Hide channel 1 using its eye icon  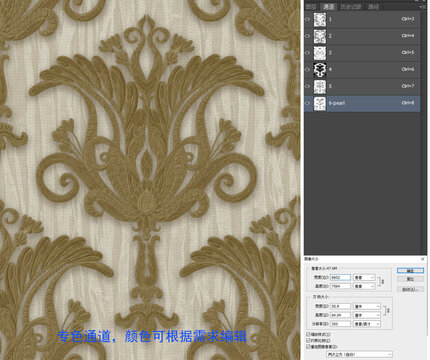tap(307, 19)
